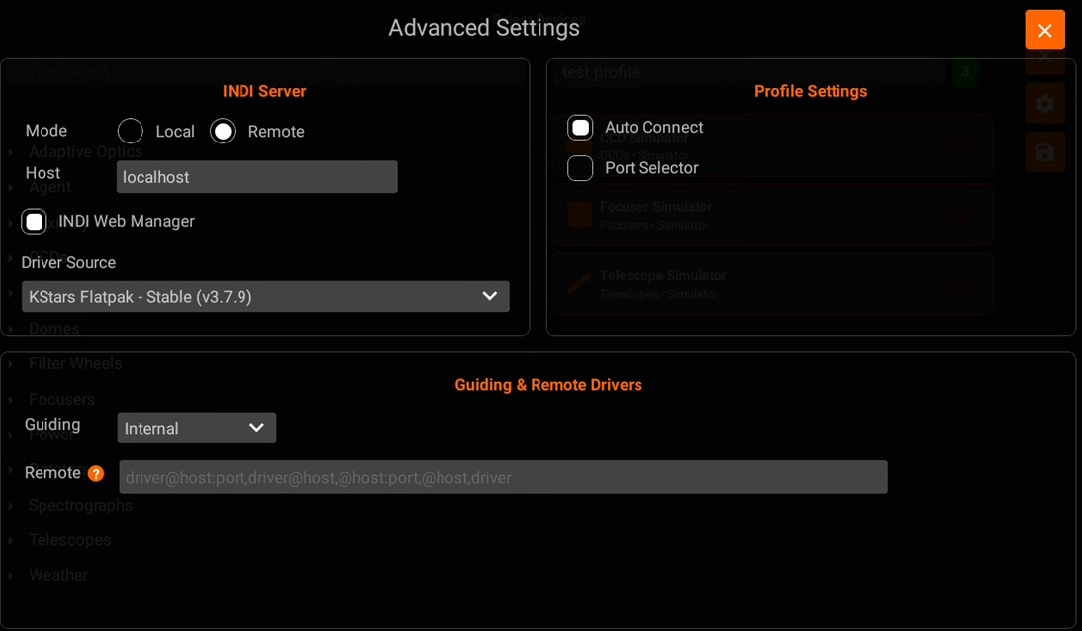Toggle the INDI Web Manager checkbox
1082x631 pixels.
(34, 222)
